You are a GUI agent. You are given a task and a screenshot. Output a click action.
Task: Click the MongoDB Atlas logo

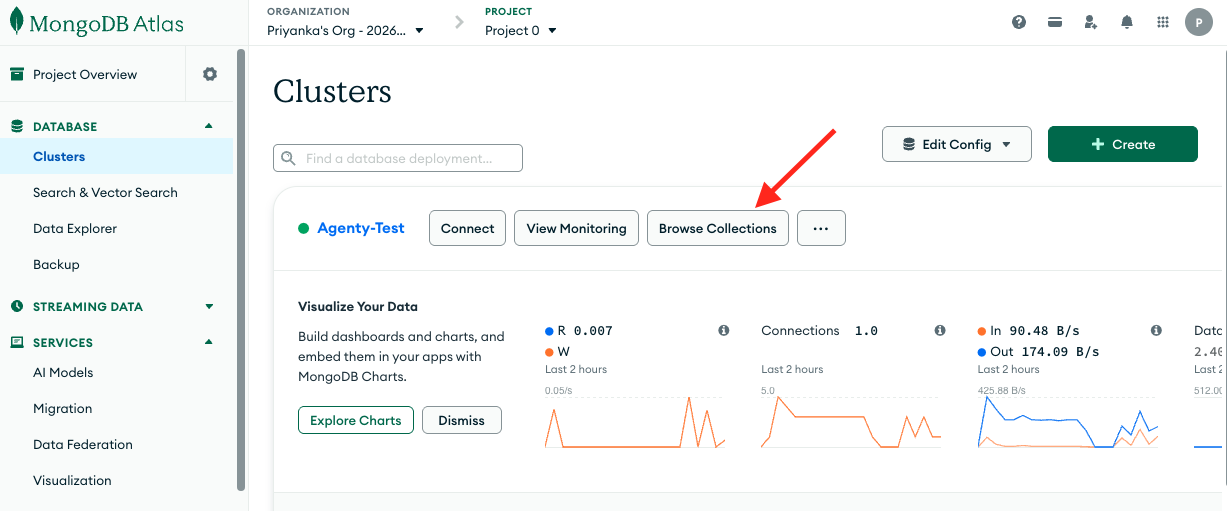click(x=97, y=23)
